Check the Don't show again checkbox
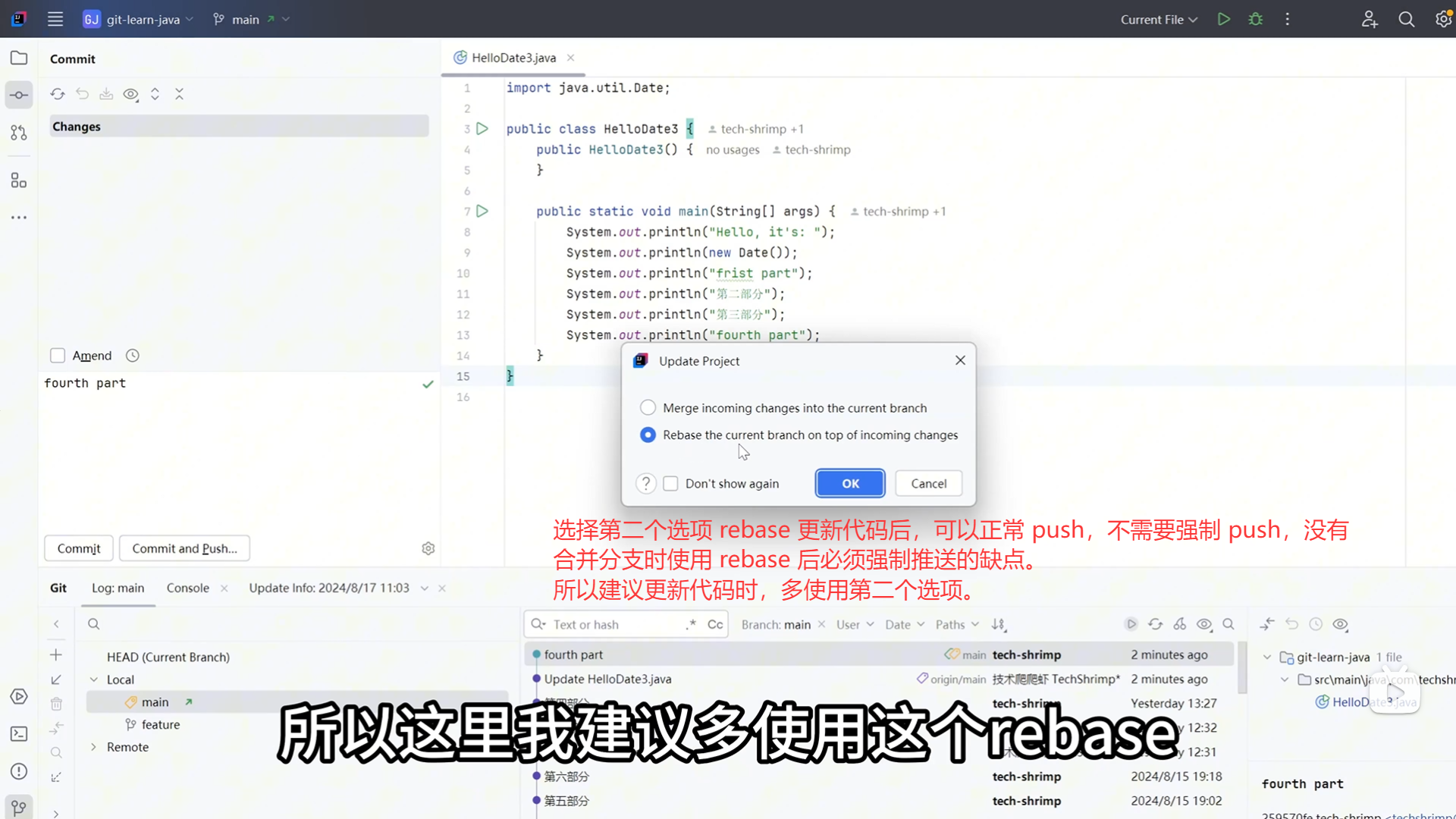The width and height of the screenshot is (1456, 819). pyautogui.click(x=670, y=484)
